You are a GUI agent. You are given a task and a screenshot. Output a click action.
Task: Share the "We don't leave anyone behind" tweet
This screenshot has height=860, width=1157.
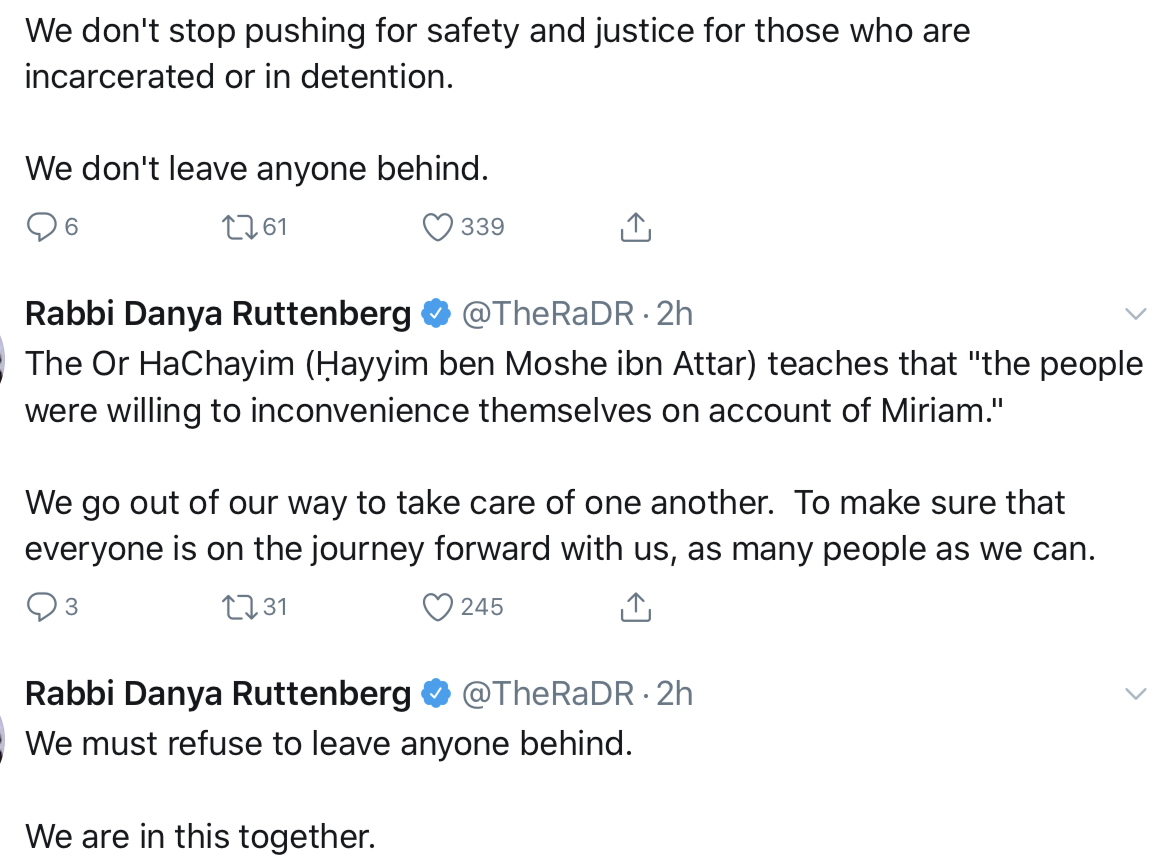[636, 228]
